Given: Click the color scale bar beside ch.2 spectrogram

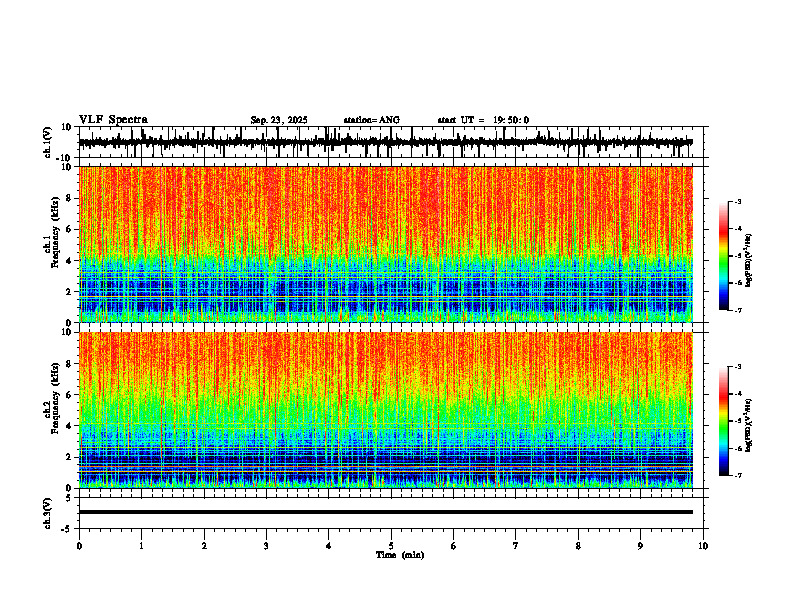Looking at the screenshot, I should coord(723,421).
